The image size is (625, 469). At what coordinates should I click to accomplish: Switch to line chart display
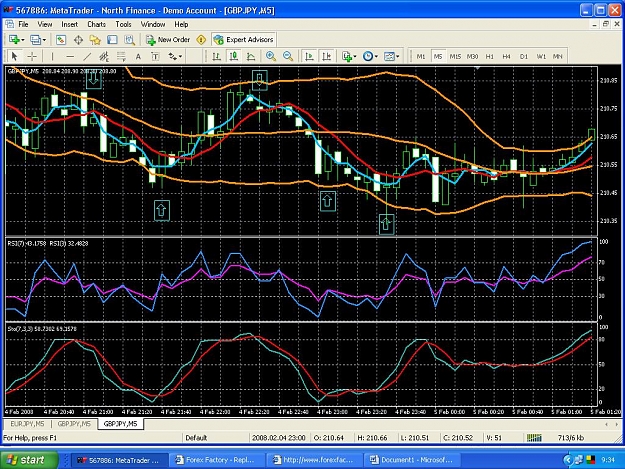(x=251, y=56)
